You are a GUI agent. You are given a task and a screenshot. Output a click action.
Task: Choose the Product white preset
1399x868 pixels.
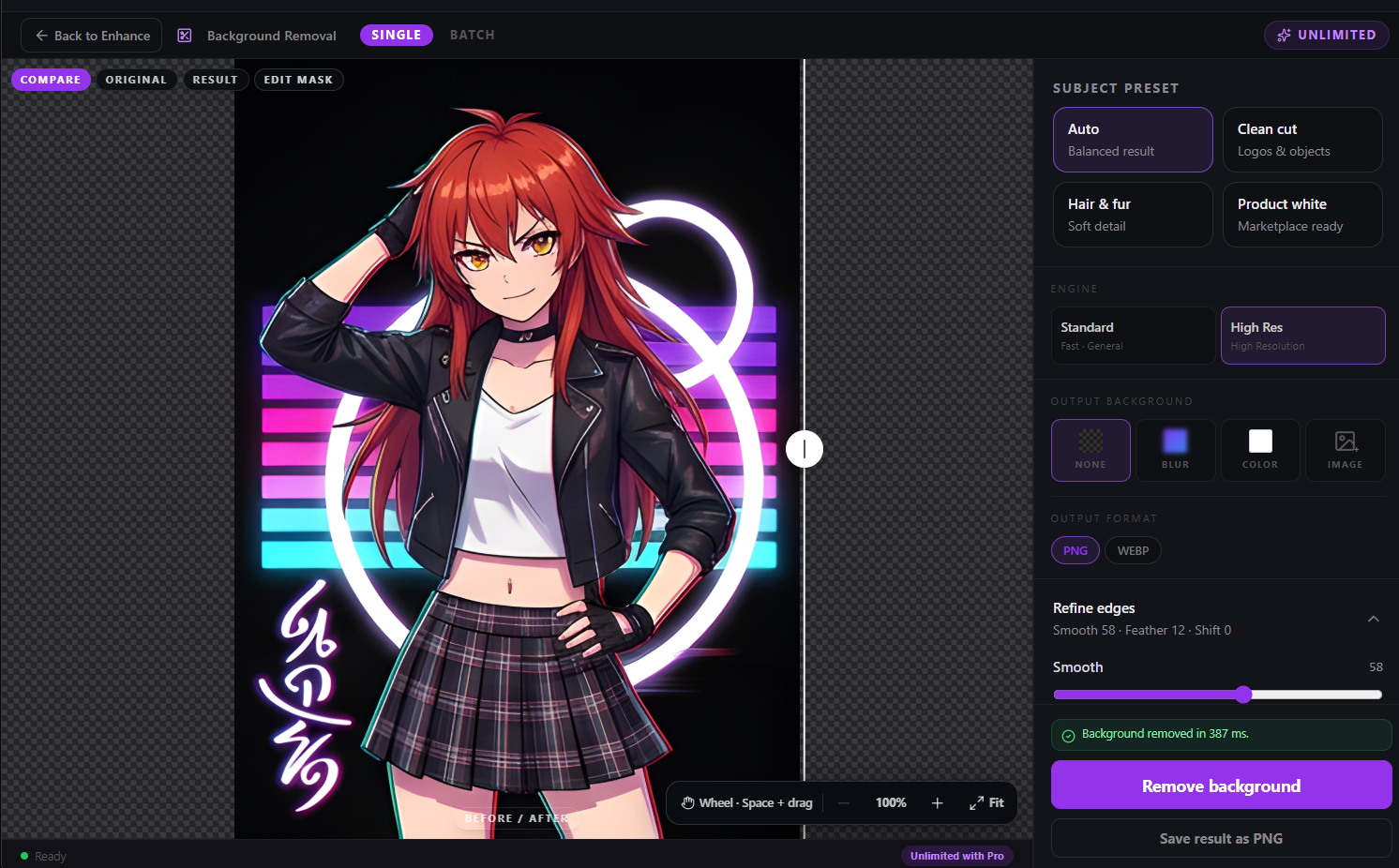coord(1302,215)
